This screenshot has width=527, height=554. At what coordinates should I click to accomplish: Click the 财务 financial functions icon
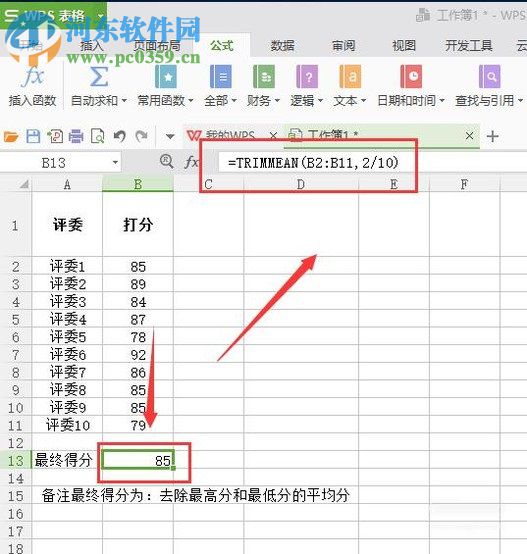pos(264,76)
